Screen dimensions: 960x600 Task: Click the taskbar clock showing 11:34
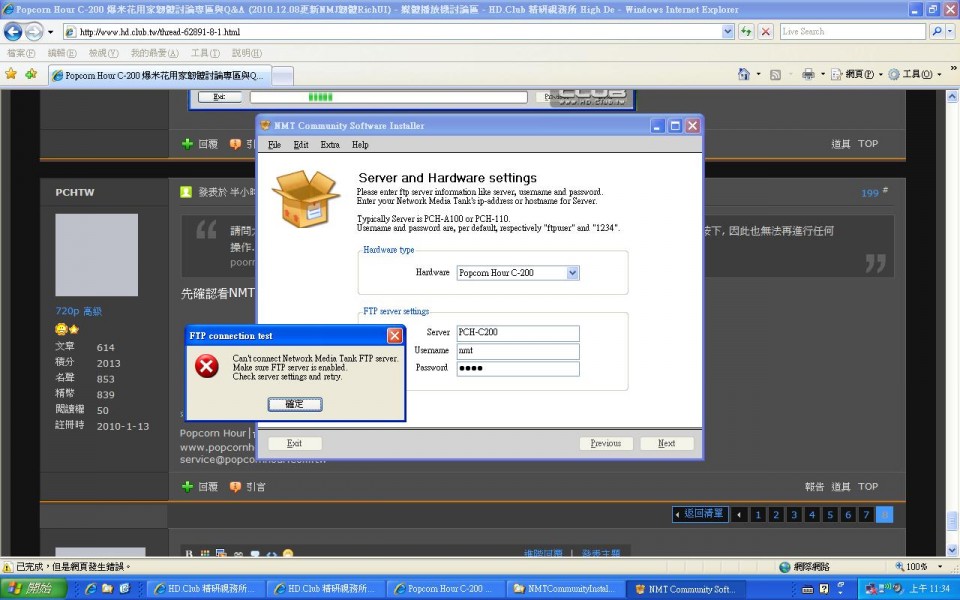click(x=929, y=589)
